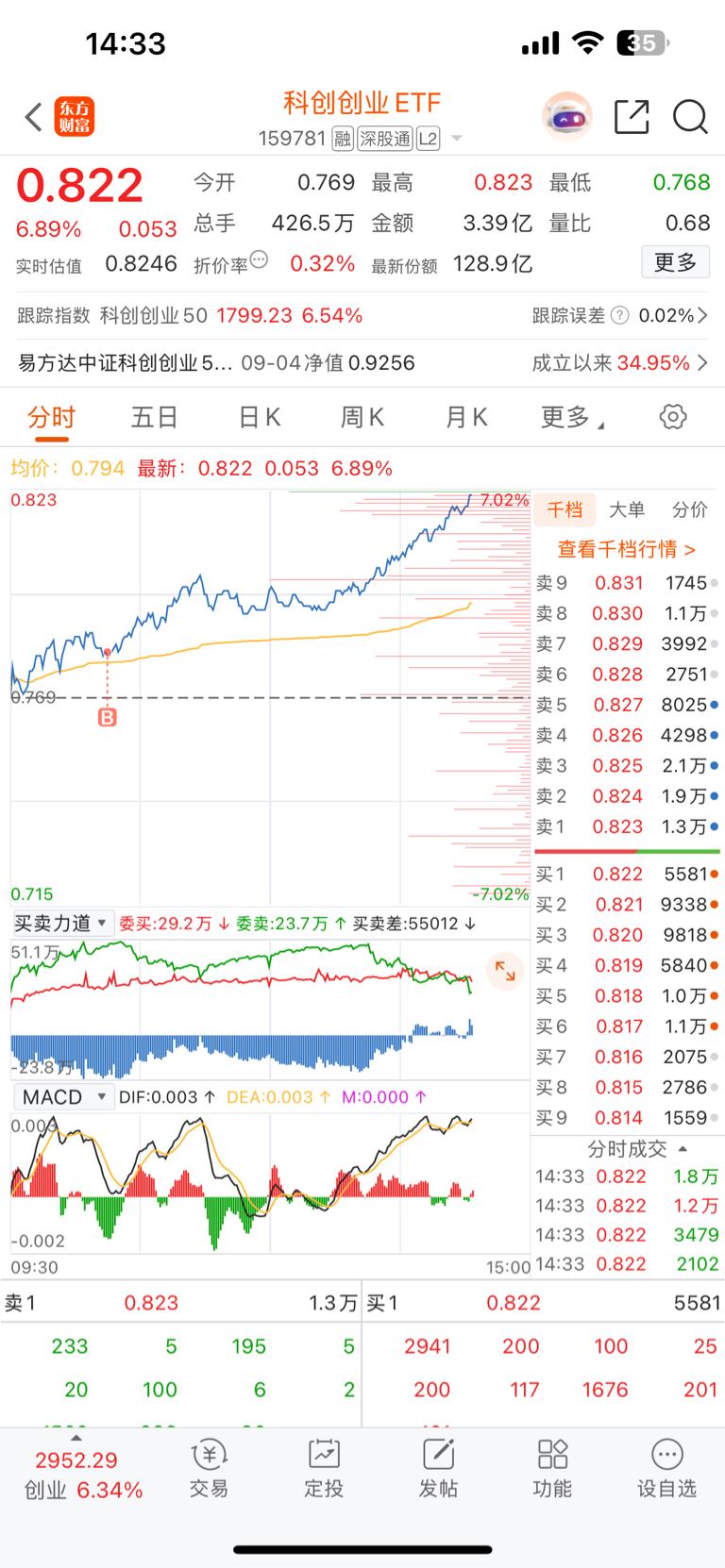Image resolution: width=725 pixels, height=1568 pixels.
Task: Open 功能 functions grid icon
Action: coord(552,1469)
